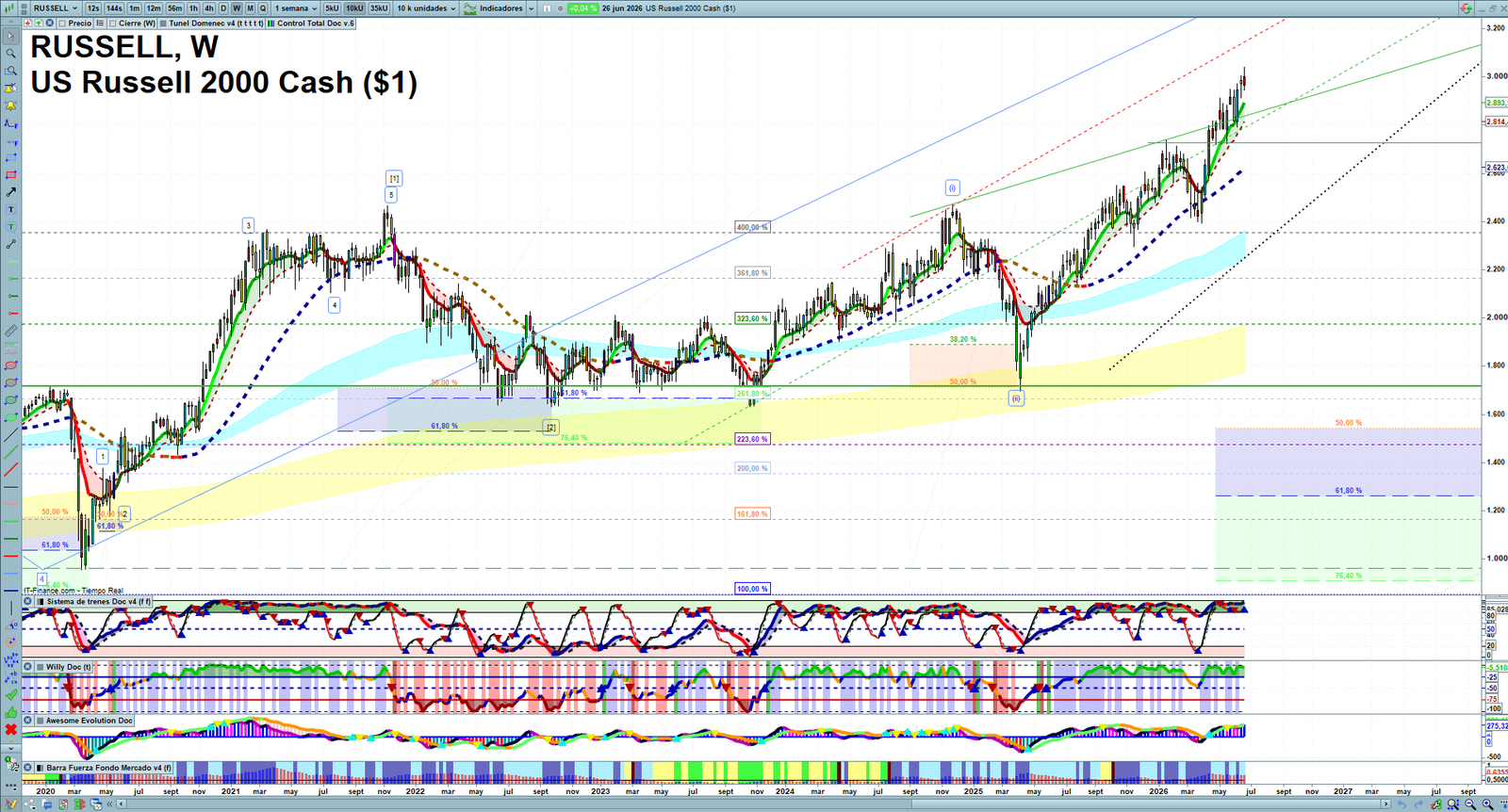Image resolution: width=1508 pixels, height=812 pixels.
Task: Click the share icon in bottom bar
Action: tap(29, 804)
